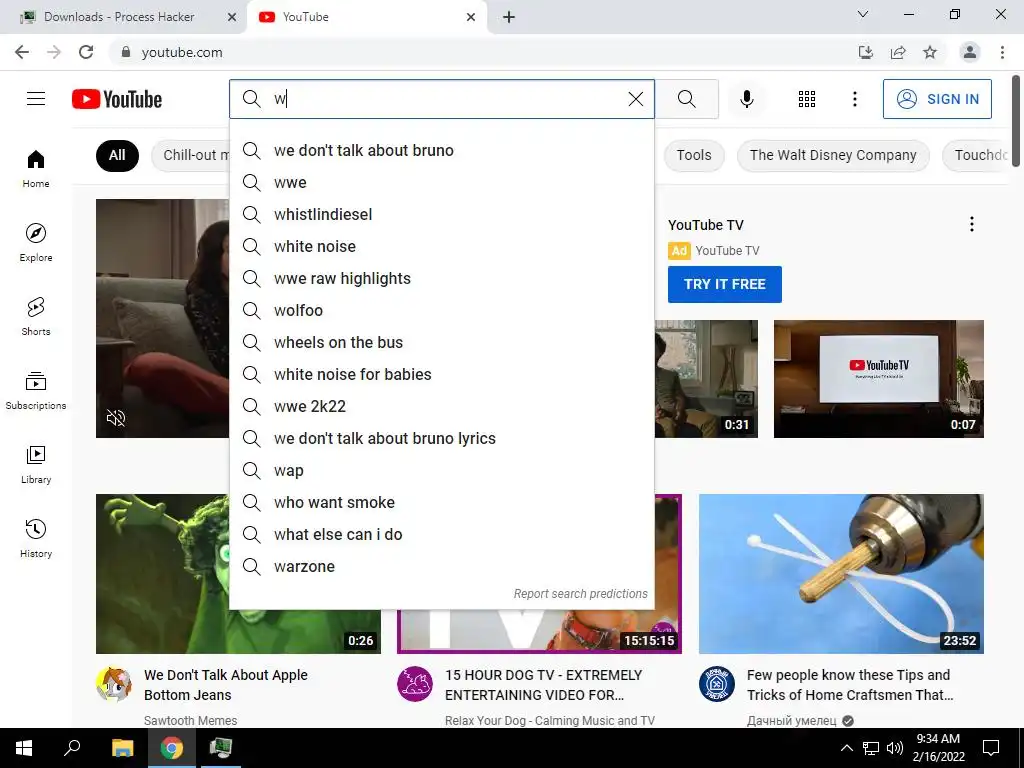Start voice search with the microphone

(x=747, y=99)
